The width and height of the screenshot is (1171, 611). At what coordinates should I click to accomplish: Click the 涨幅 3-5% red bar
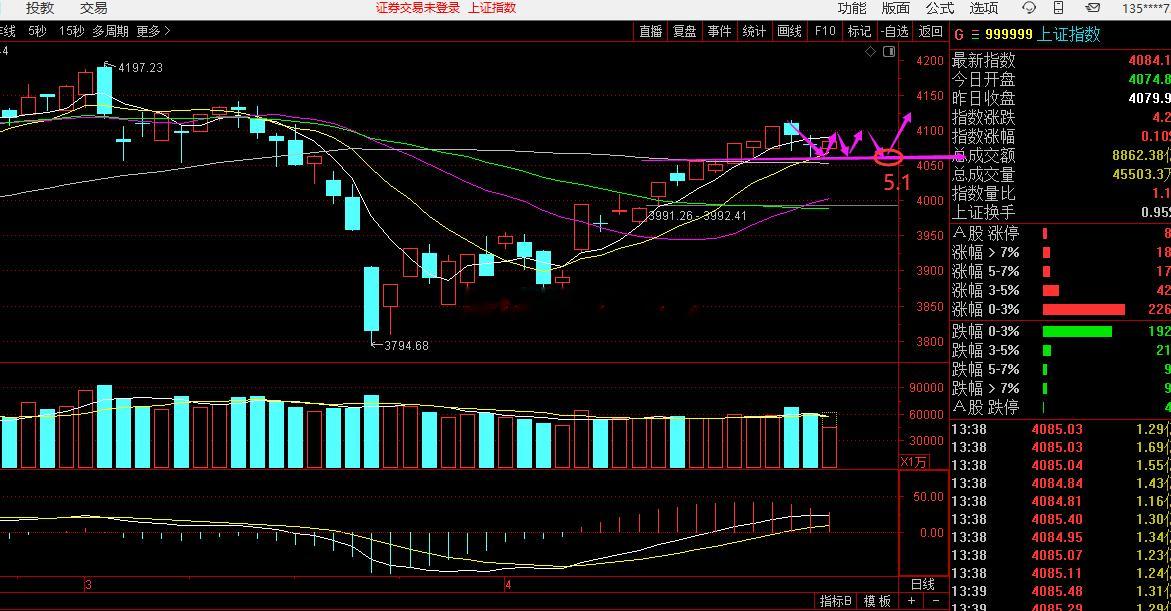[x=1051, y=291]
